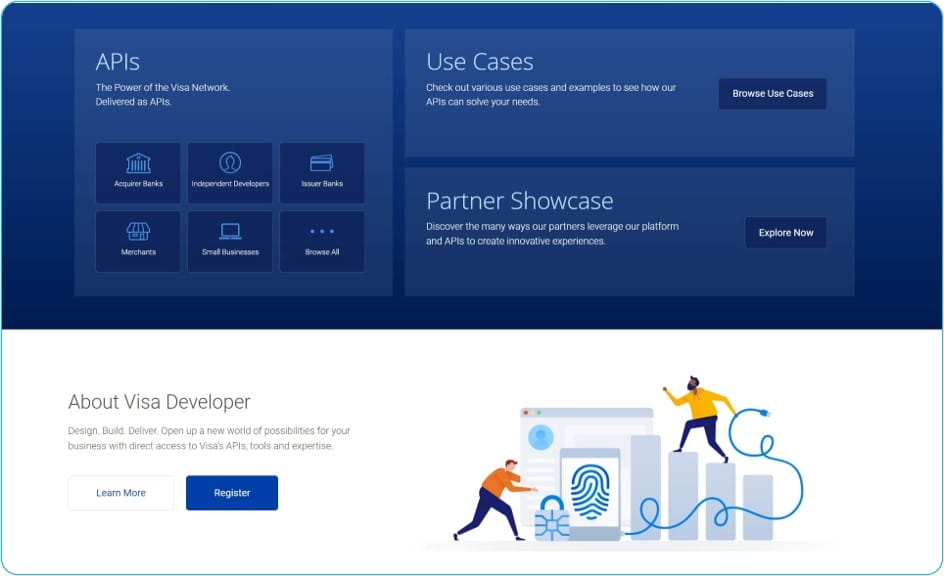This screenshot has height=576, width=944.
Task: Click the APIs section heading
Action: 118,62
